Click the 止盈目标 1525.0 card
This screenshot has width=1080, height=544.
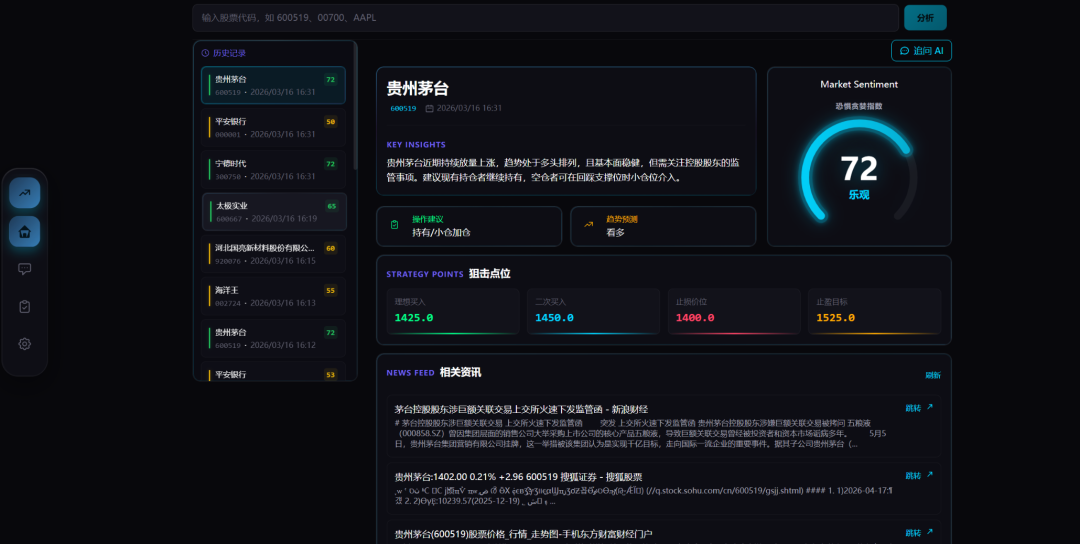tap(874, 311)
